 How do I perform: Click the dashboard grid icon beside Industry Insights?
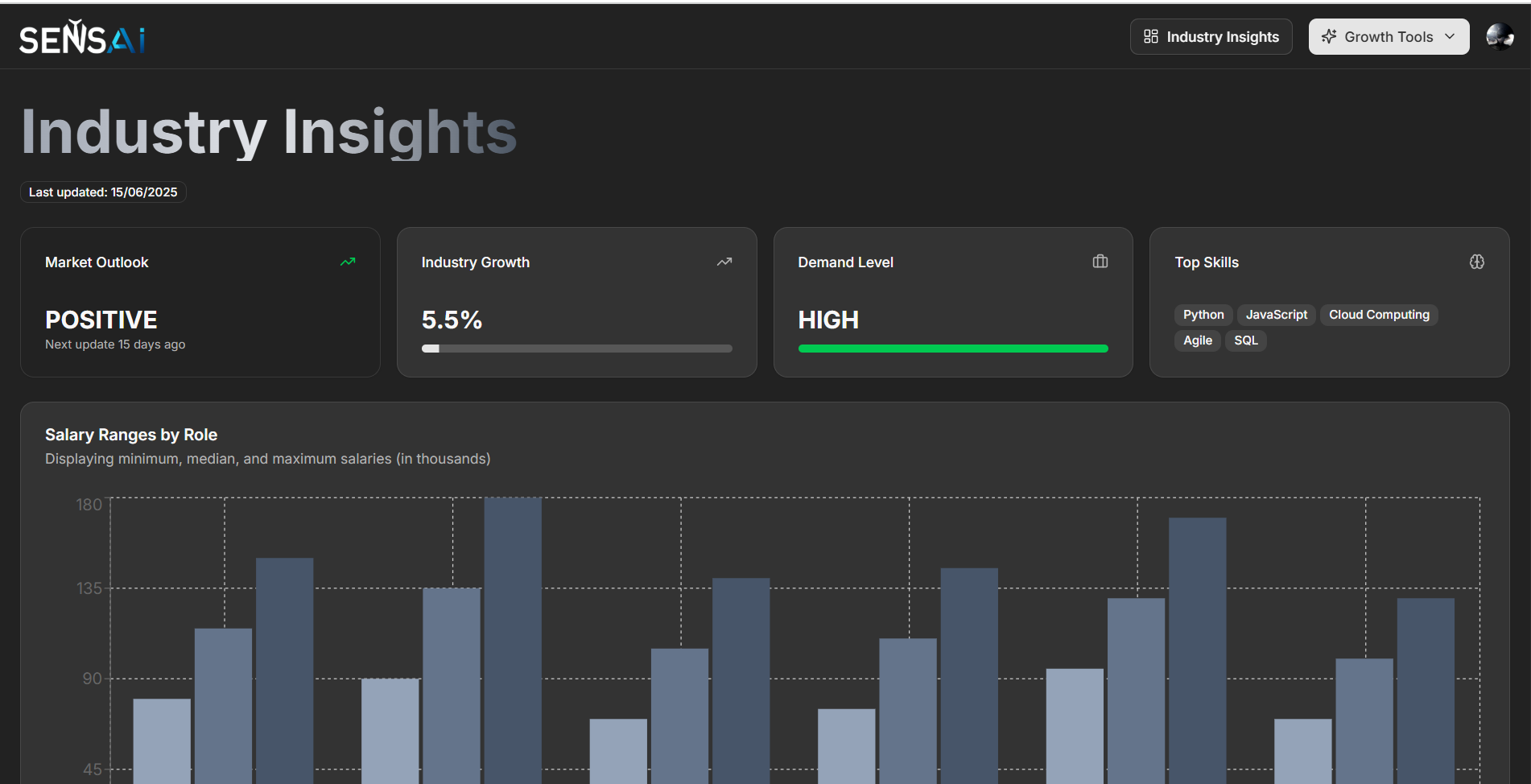[x=1151, y=36]
